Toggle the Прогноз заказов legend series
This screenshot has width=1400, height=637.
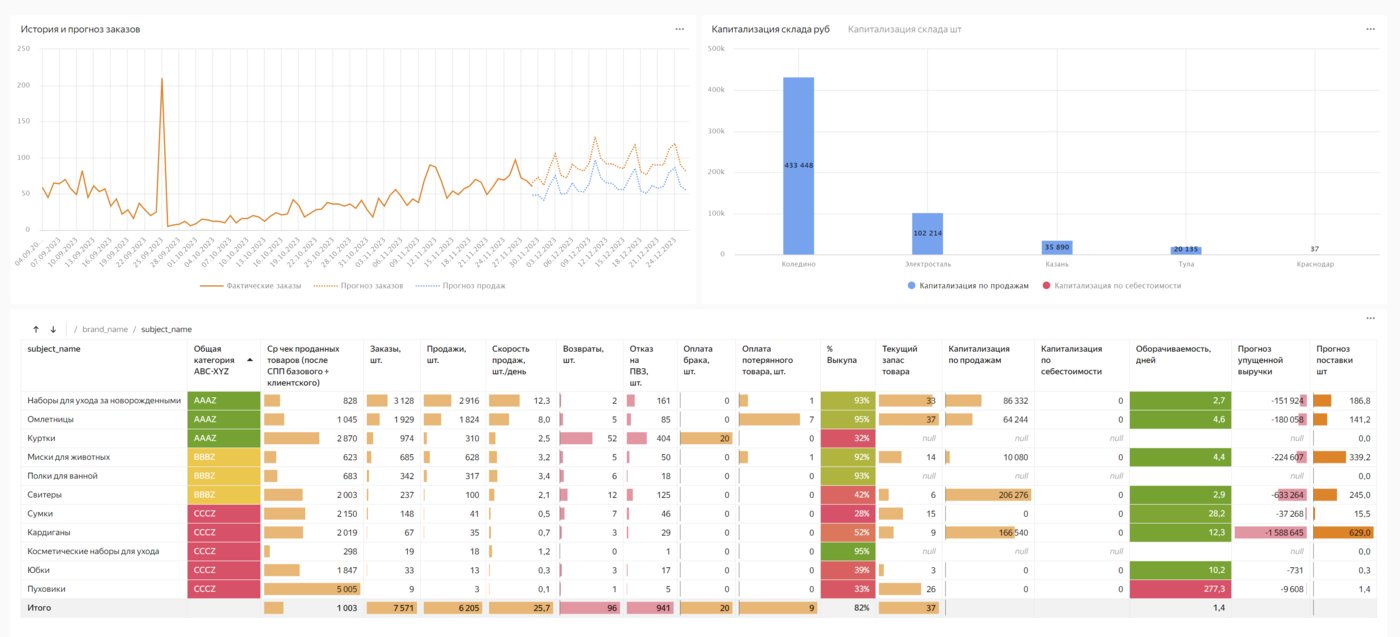click(358, 286)
